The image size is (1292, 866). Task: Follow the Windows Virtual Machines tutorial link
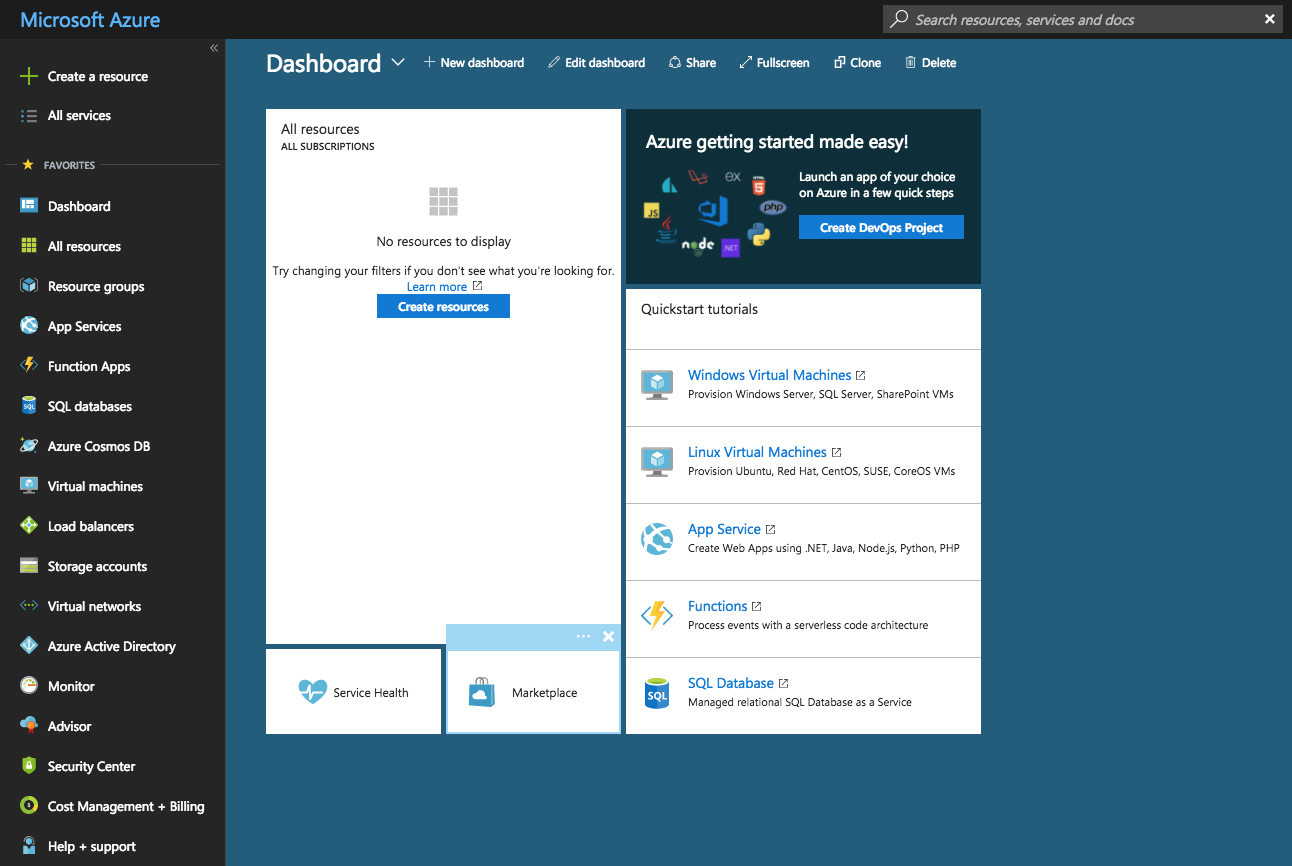[x=769, y=375]
